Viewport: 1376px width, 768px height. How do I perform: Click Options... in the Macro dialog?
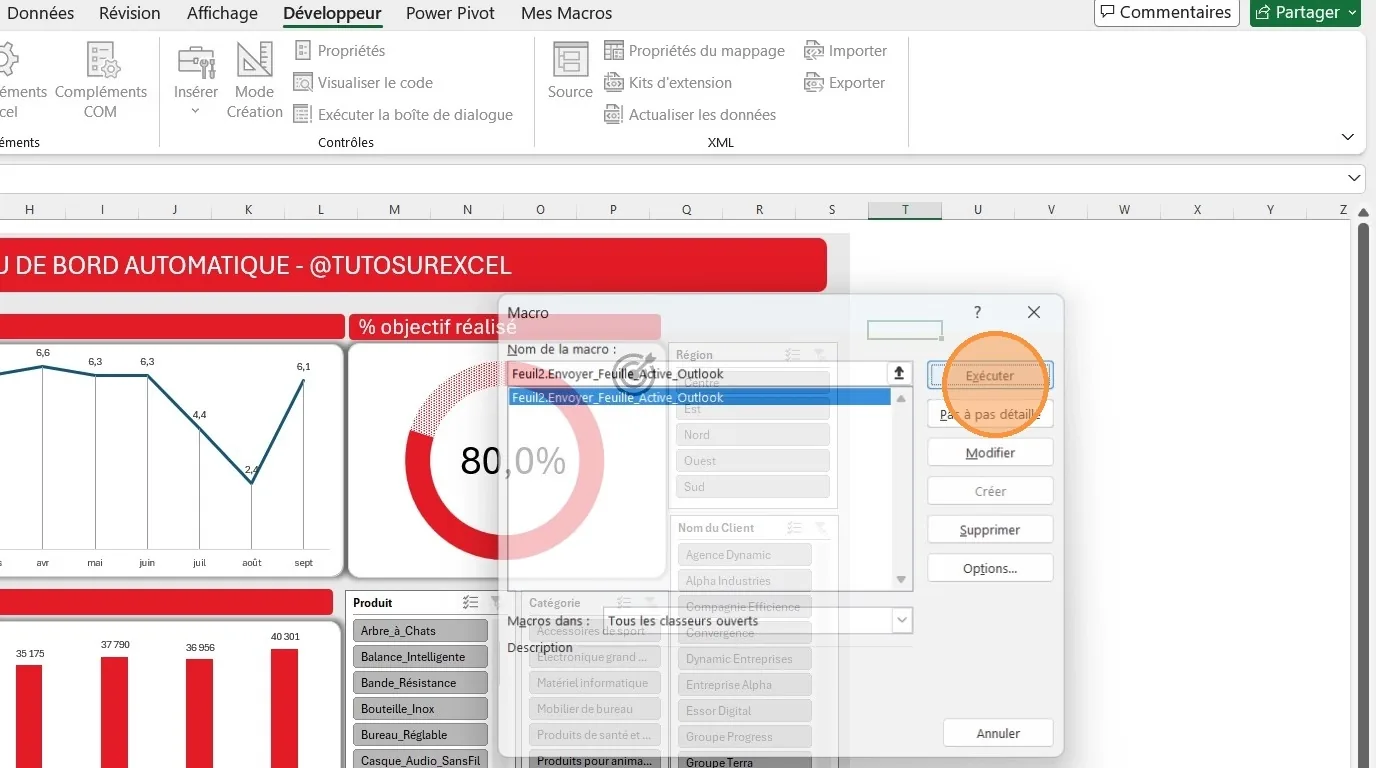pos(990,568)
